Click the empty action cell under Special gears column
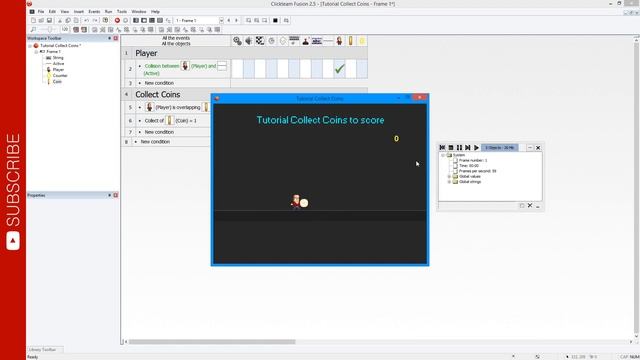Image resolution: width=640 pixels, height=360 pixels. (237, 69)
